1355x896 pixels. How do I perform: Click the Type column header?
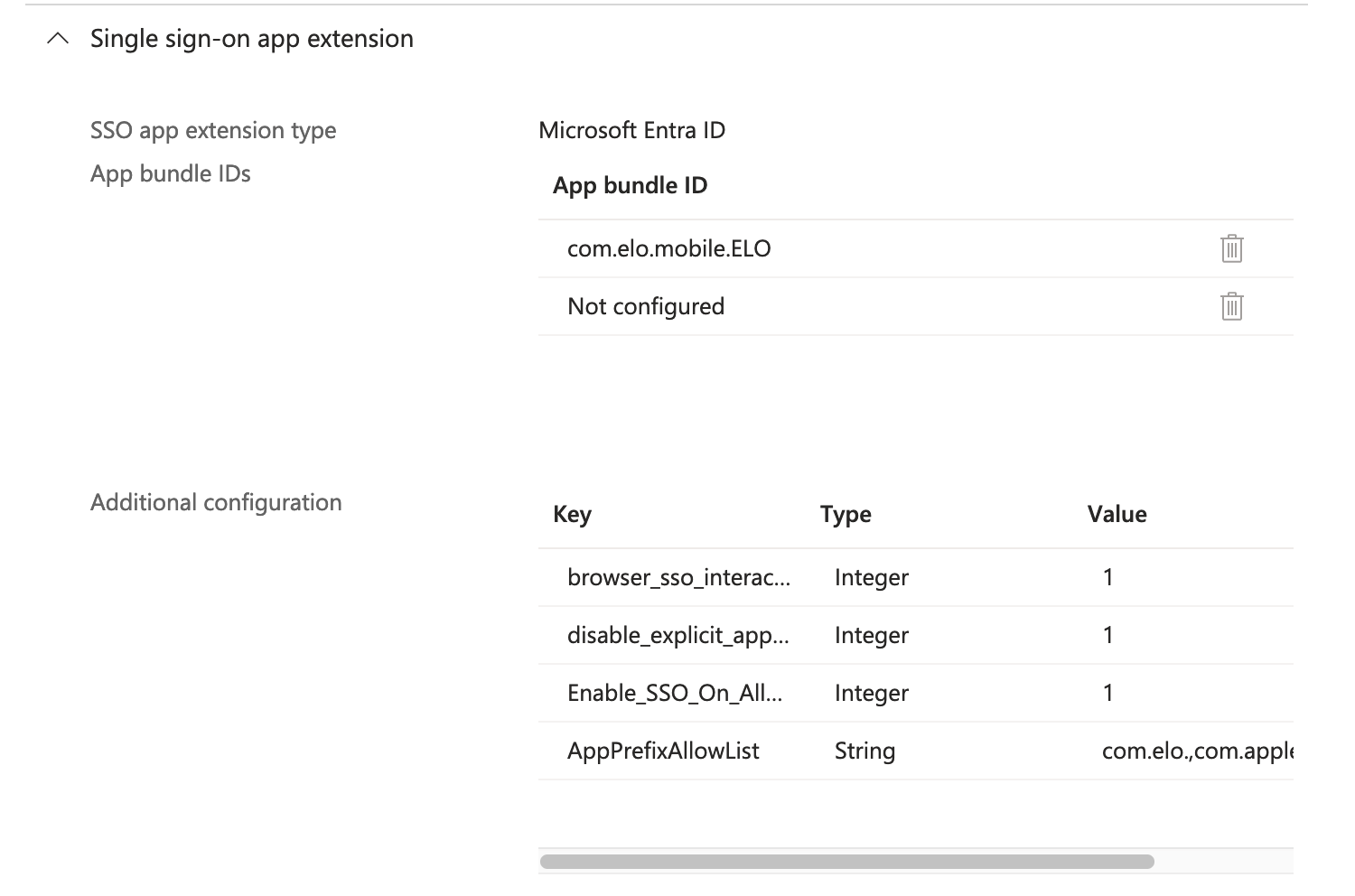click(846, 514)
